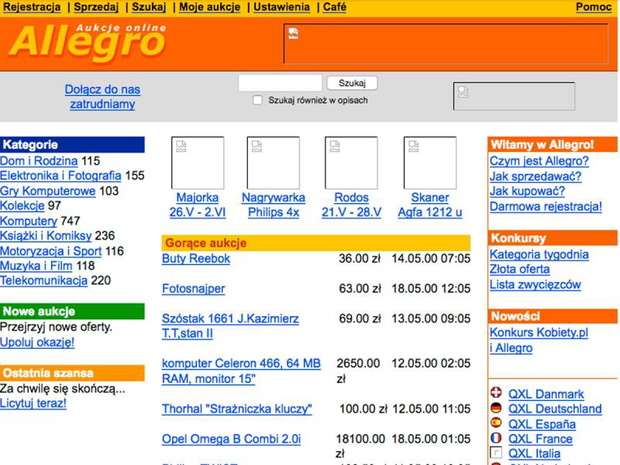Open Książki i Komiksy category

[x=46, y=236]
